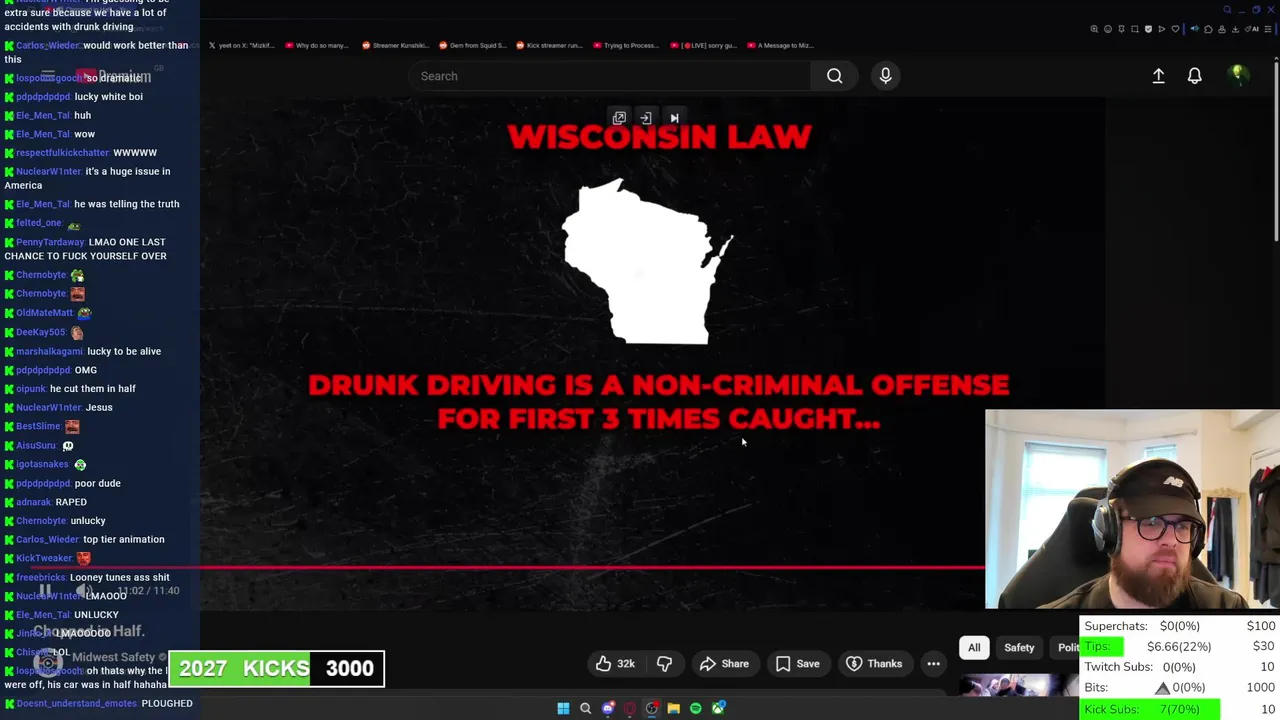Click the browser AI assistant icon

click(x=1254, y=29)
